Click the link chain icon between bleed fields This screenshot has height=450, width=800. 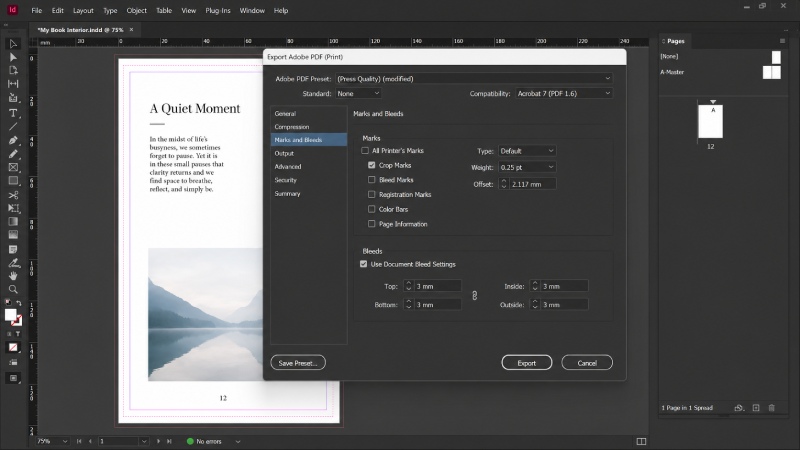tap(474, 295)
